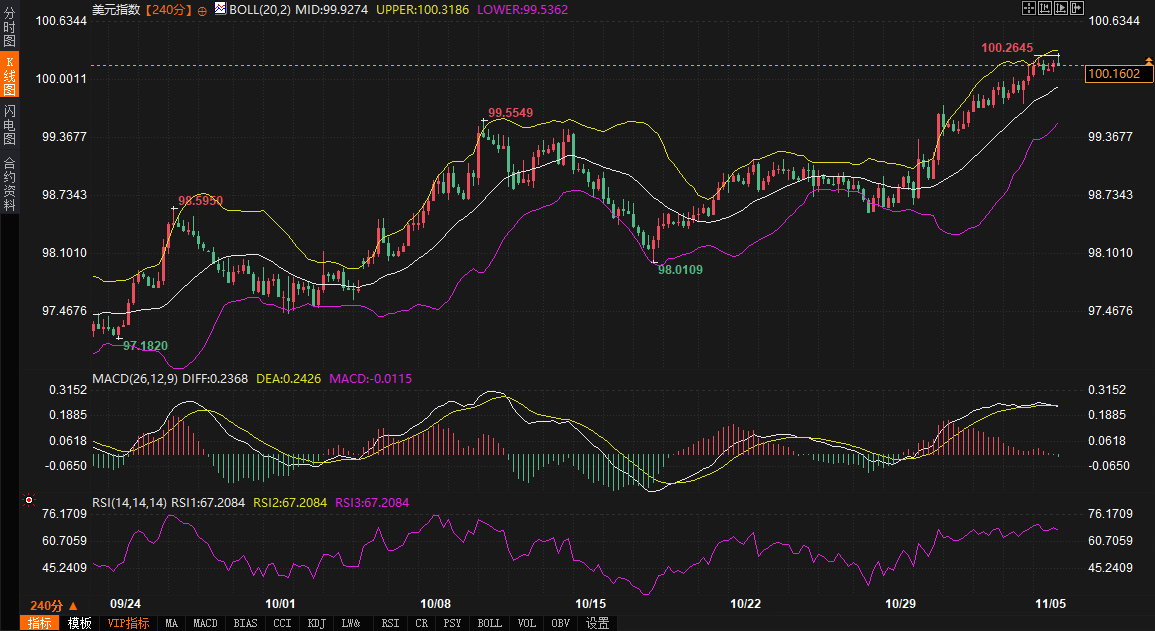Select the 指标 tab at bottom
Screen dimensions: 1155x631
click(40, 623)
